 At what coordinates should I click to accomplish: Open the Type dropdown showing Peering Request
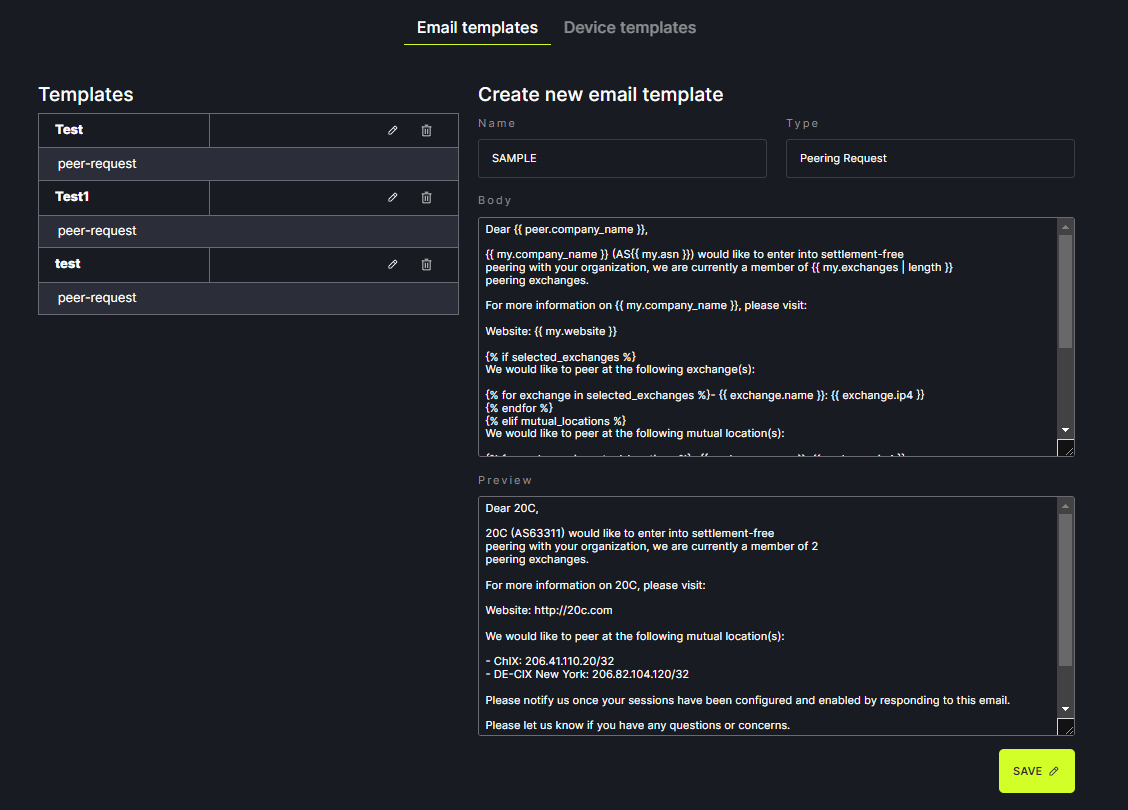tap(930, 158)
